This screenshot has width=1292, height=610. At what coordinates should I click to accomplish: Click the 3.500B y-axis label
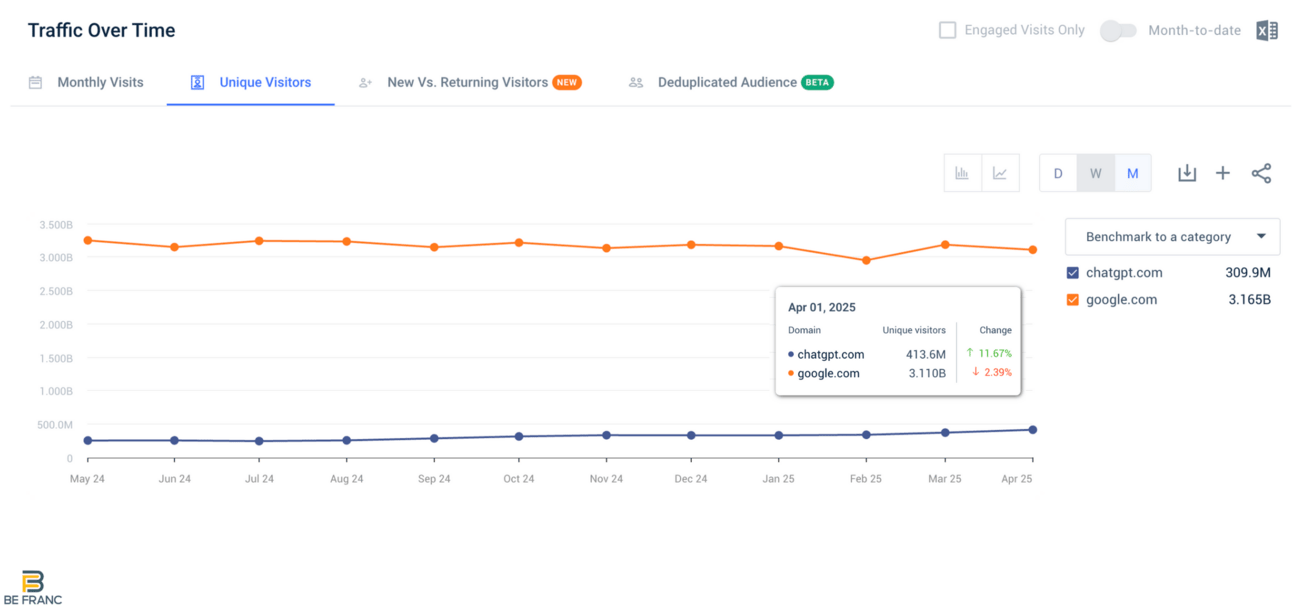coord(56,225)
